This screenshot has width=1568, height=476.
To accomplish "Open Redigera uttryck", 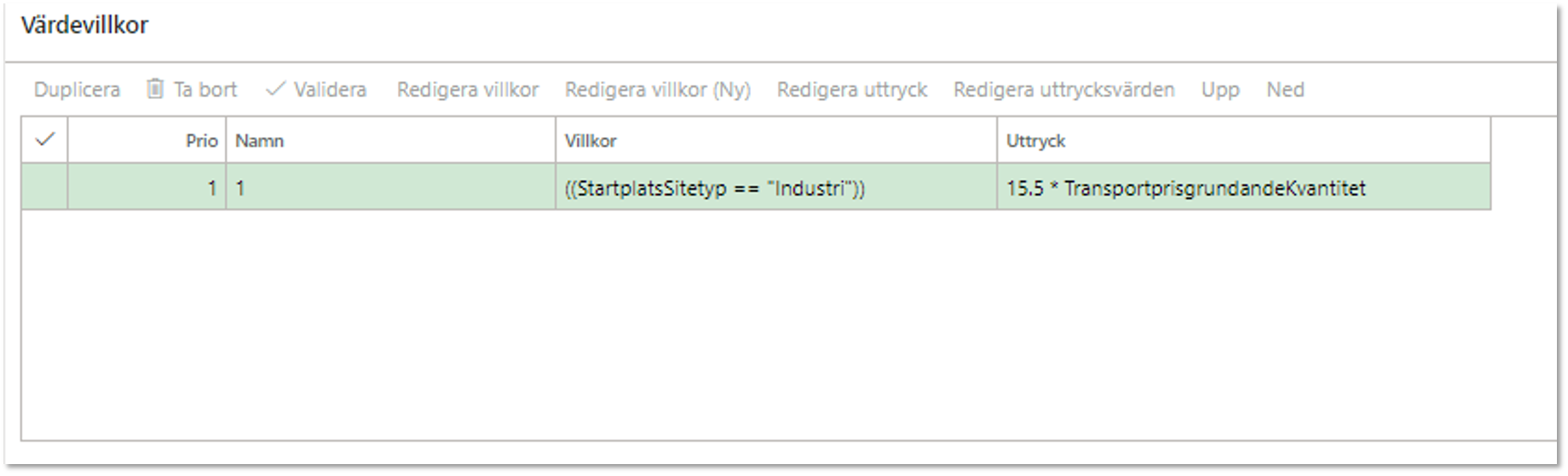I will (x=852, y=90).
